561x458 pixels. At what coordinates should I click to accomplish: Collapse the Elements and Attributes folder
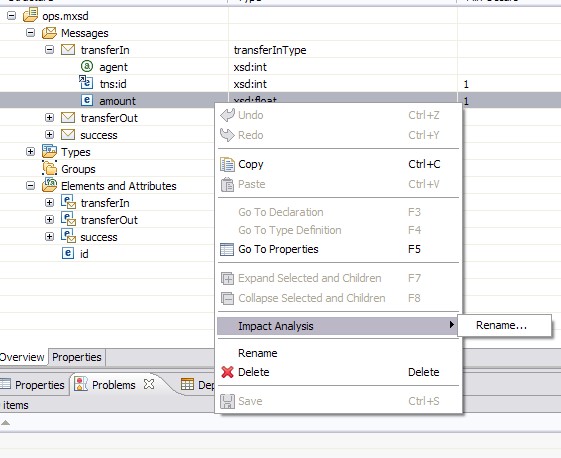pyautogui.click(x=30, y=186)
